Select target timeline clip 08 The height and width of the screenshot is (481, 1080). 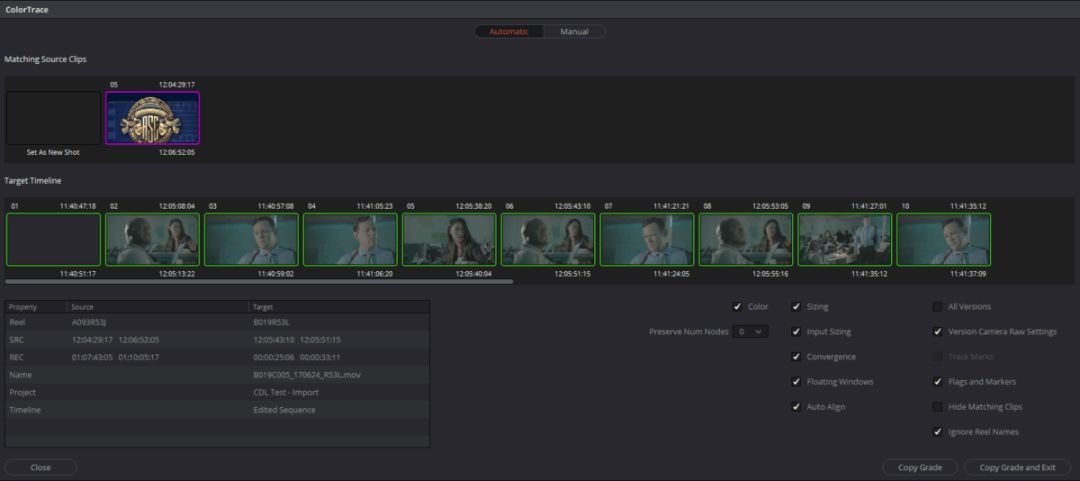point(746,239)
